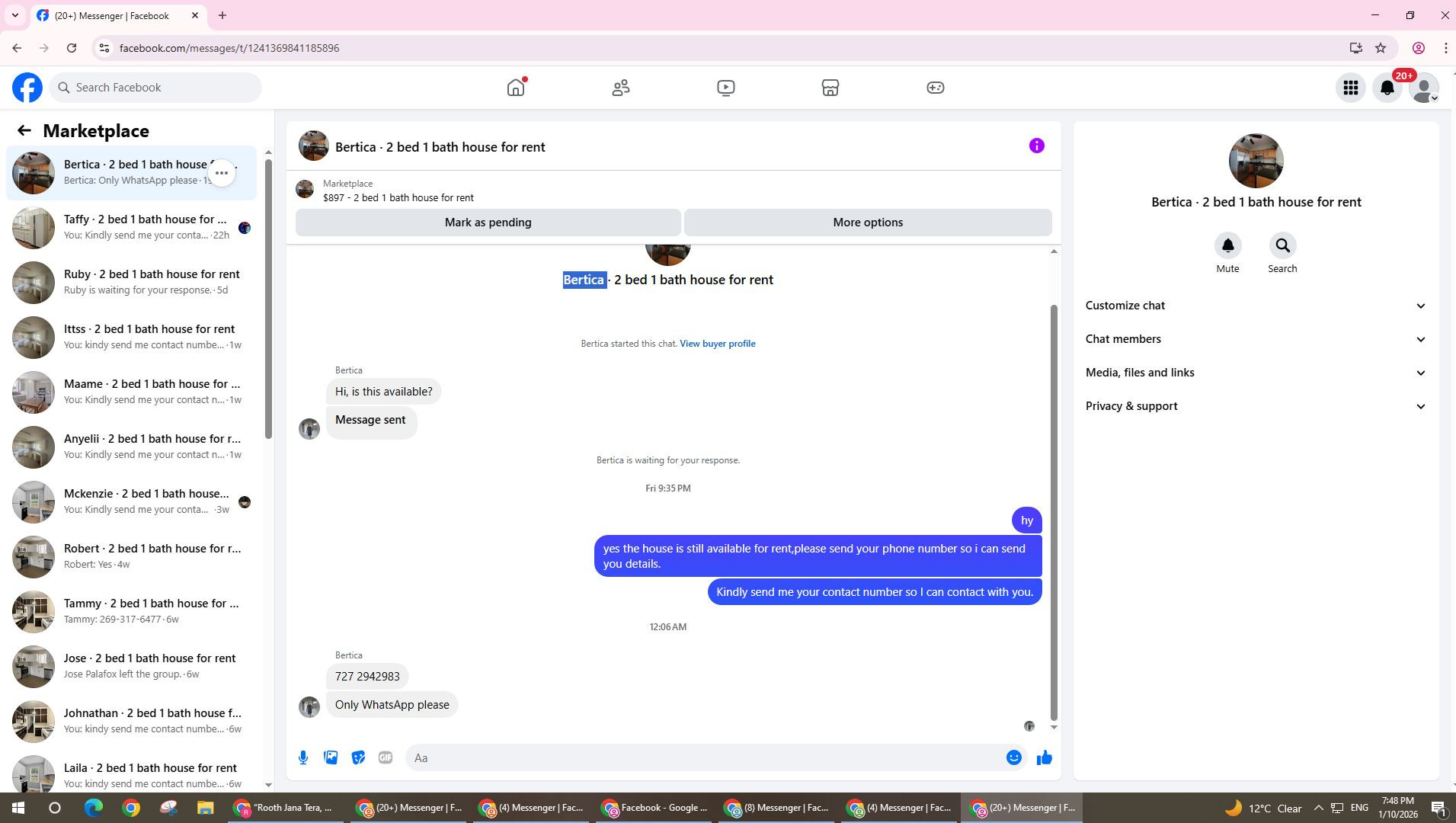Open Johnathan conversation
Image resolution: width=1456 pixels, height=823 pixels.
(131, 722)
